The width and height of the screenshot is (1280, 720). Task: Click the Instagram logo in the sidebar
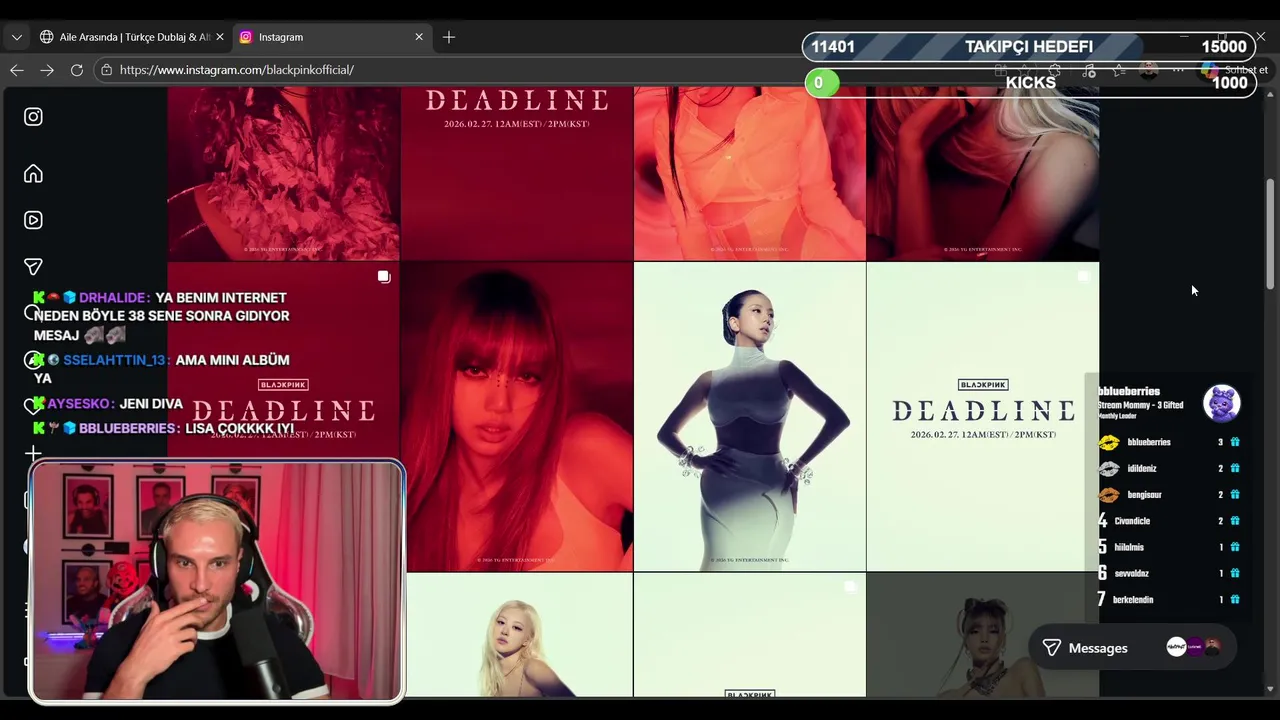[33, 117]
